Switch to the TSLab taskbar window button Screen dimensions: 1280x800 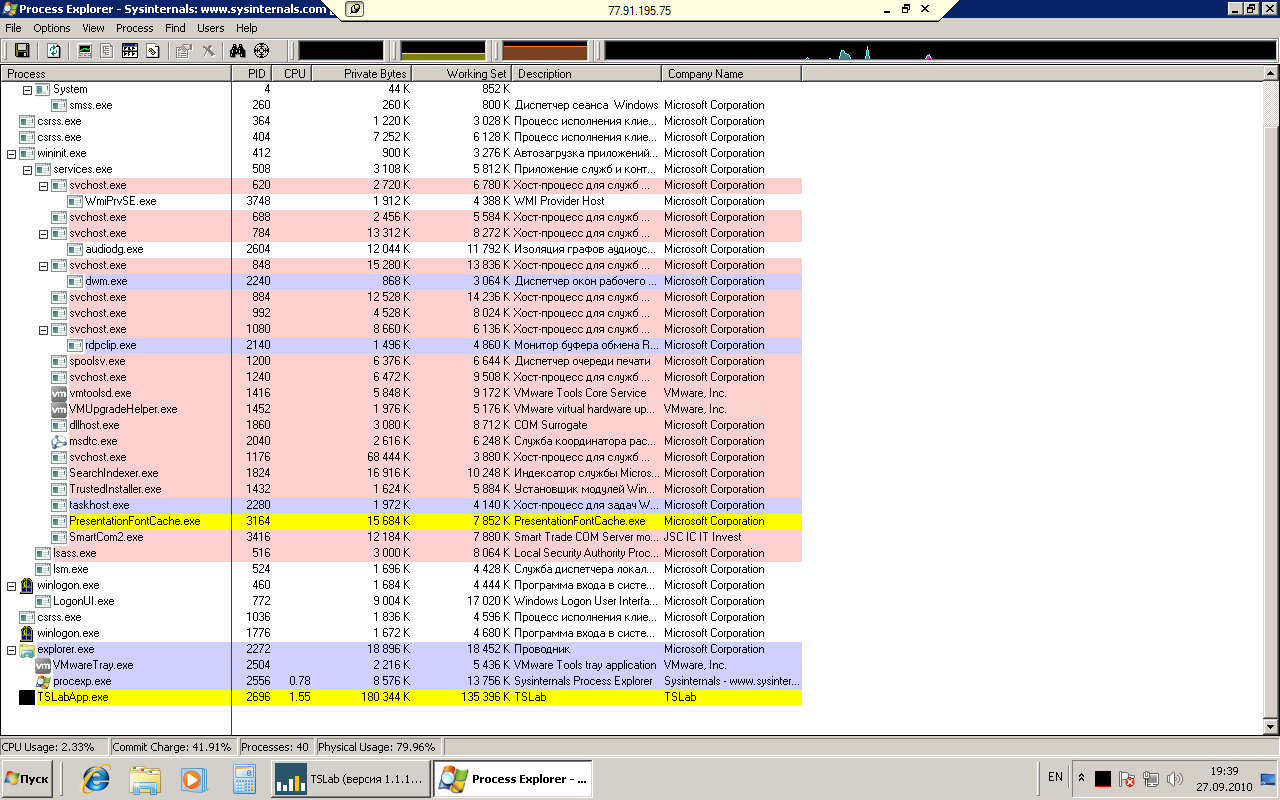coord(350,779)
